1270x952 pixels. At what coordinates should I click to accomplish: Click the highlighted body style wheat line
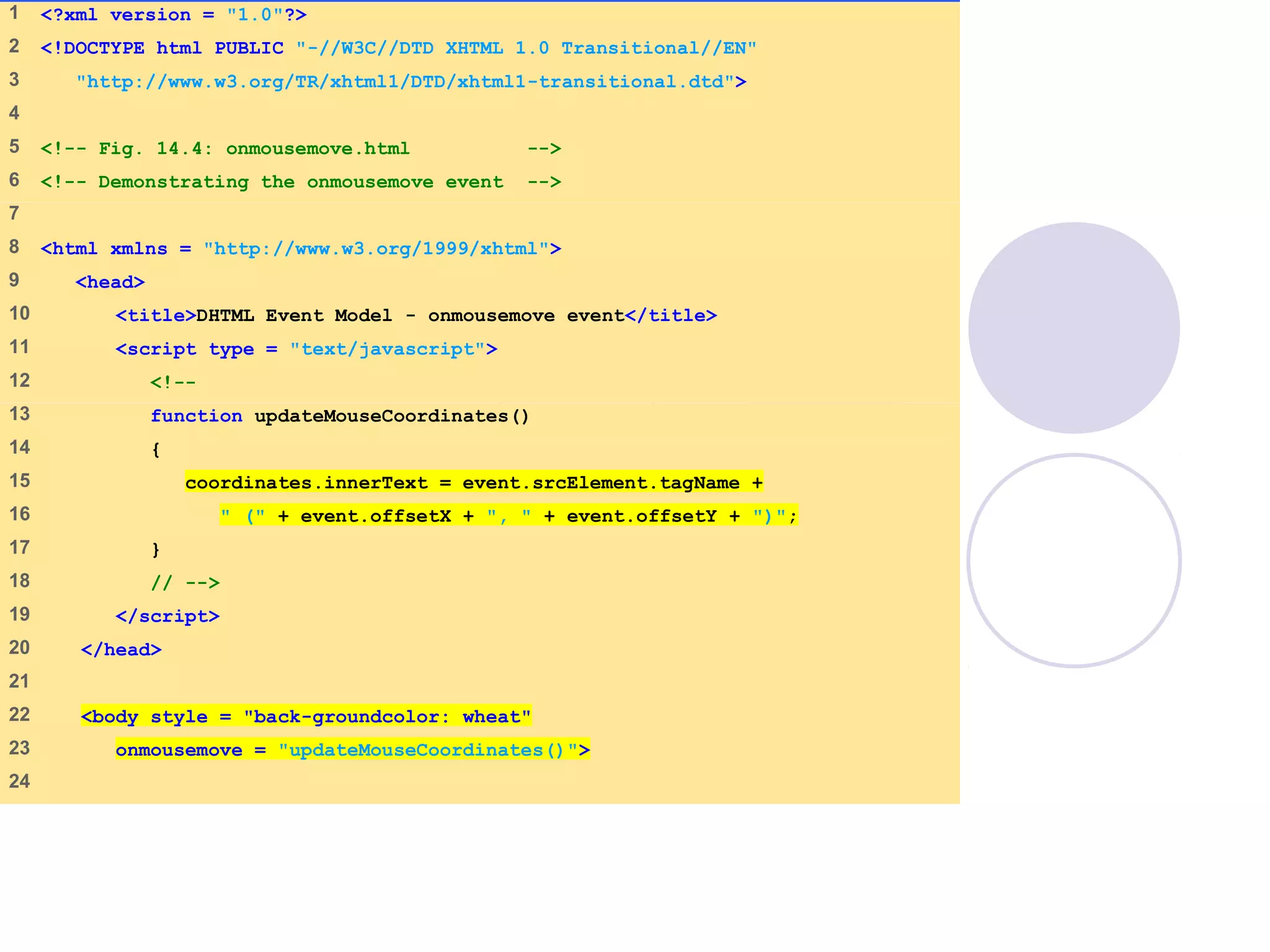pyautogui.click(x=306, y=717)
